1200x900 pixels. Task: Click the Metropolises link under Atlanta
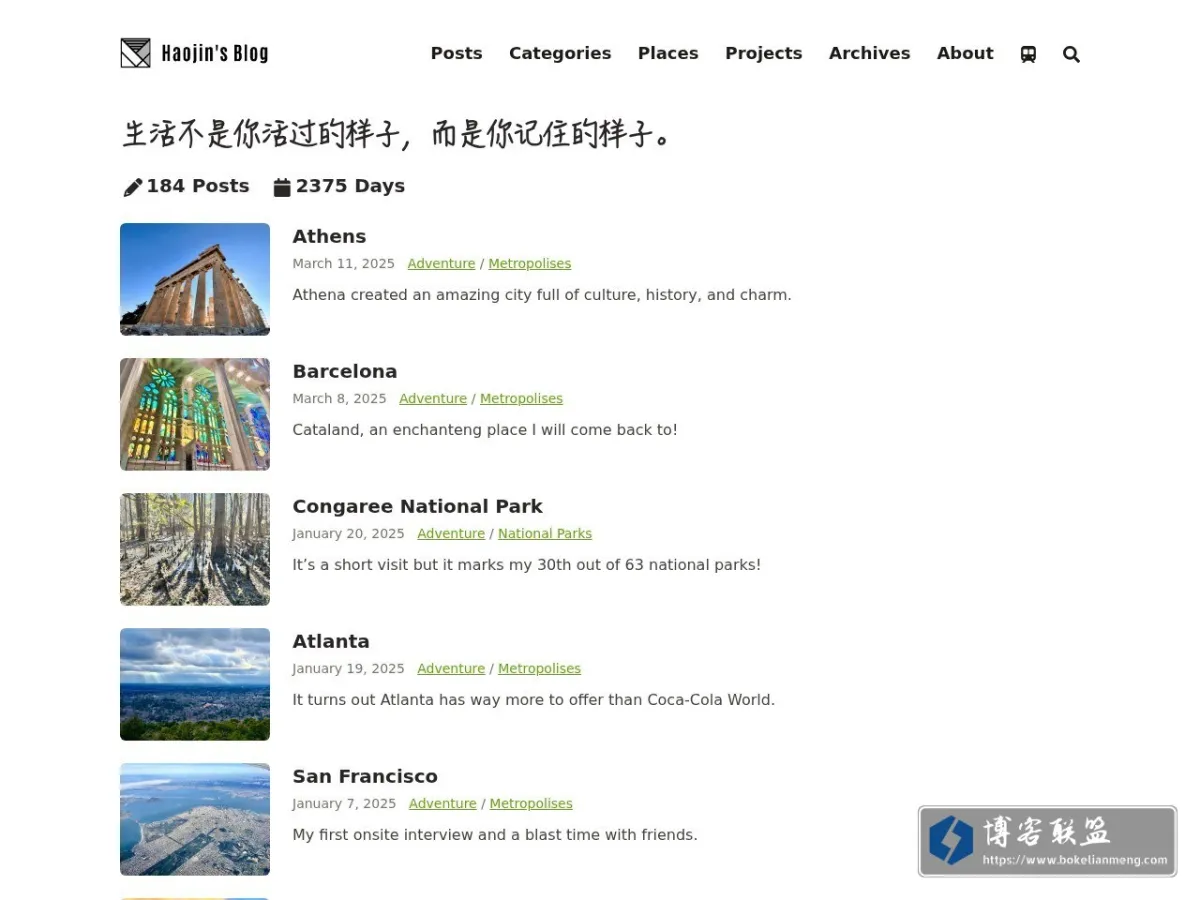click(539, 669)
